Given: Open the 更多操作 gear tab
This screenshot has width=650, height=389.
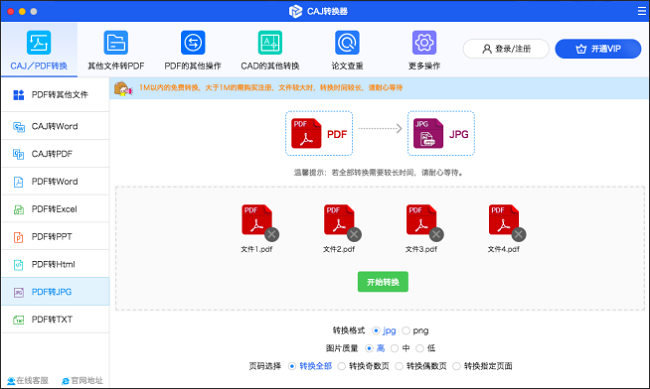Looking at the screenshot, I should coord(424,50).
